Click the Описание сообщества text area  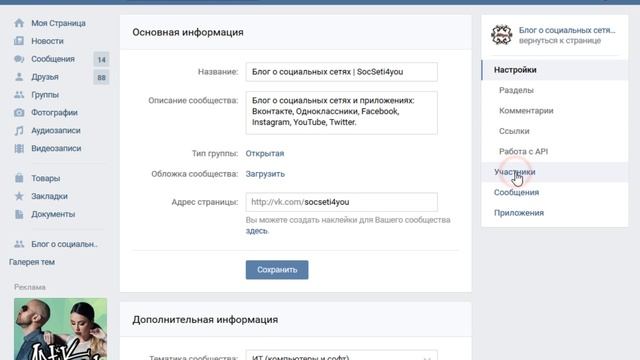(342, 113)
